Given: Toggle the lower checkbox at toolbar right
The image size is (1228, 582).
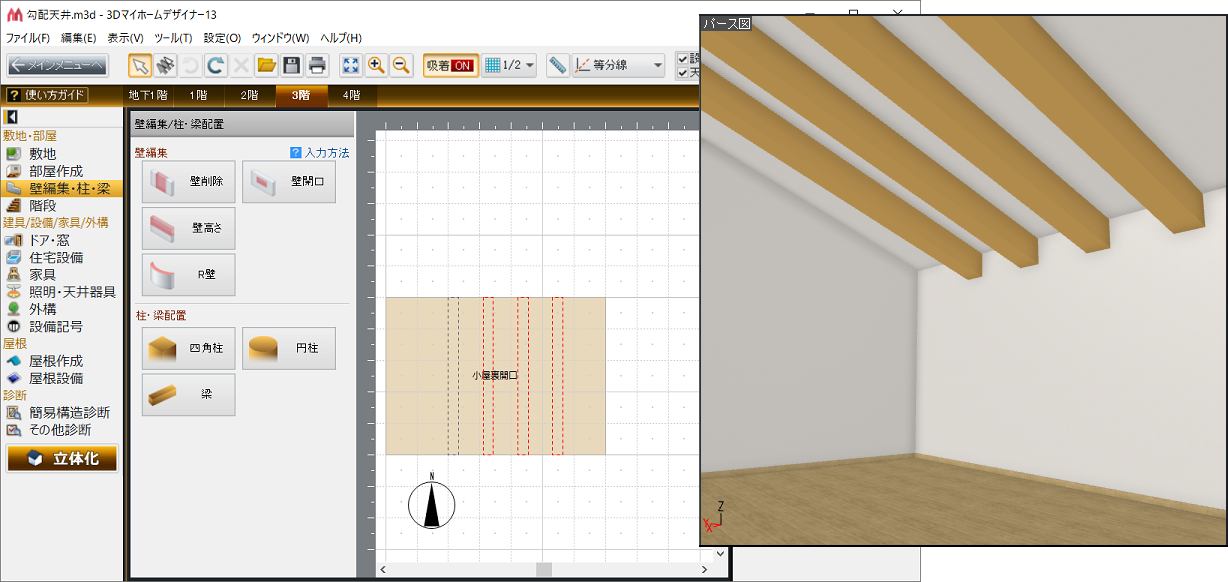Looking at the screenshot, I should click(682, 73).
